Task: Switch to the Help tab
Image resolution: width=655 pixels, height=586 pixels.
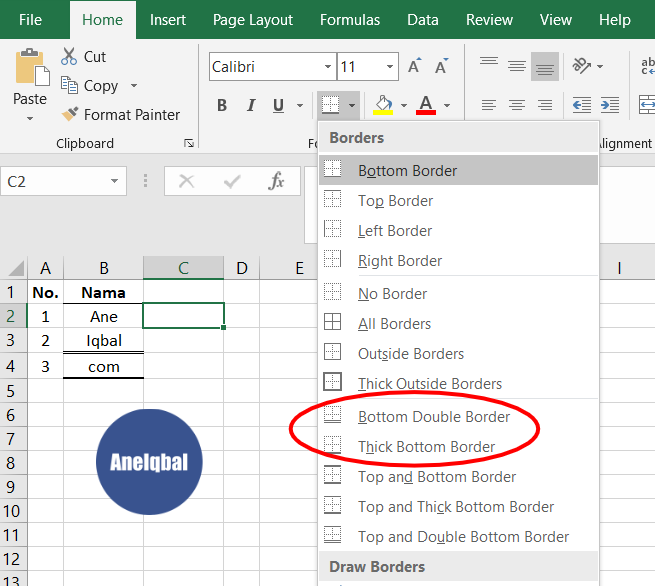Action: 614,20
